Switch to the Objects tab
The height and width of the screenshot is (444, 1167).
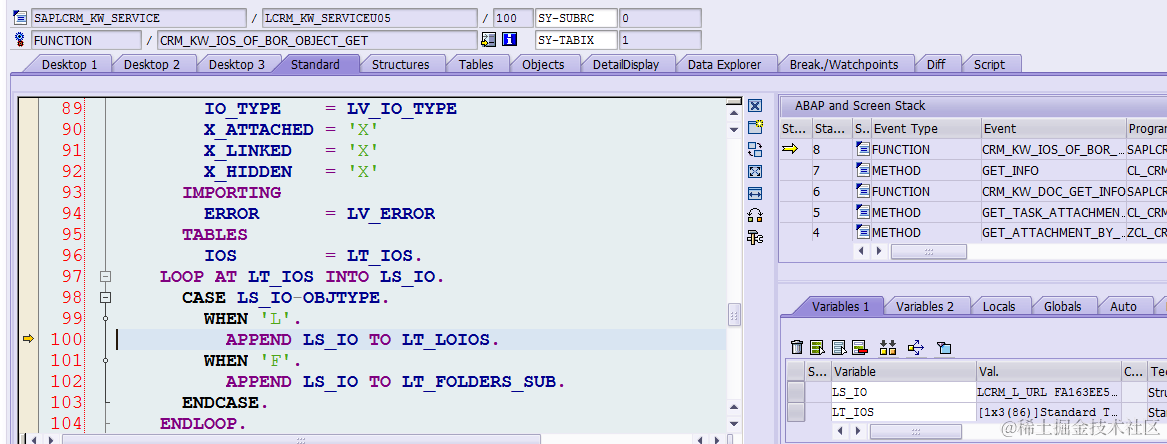coord(543,65)
